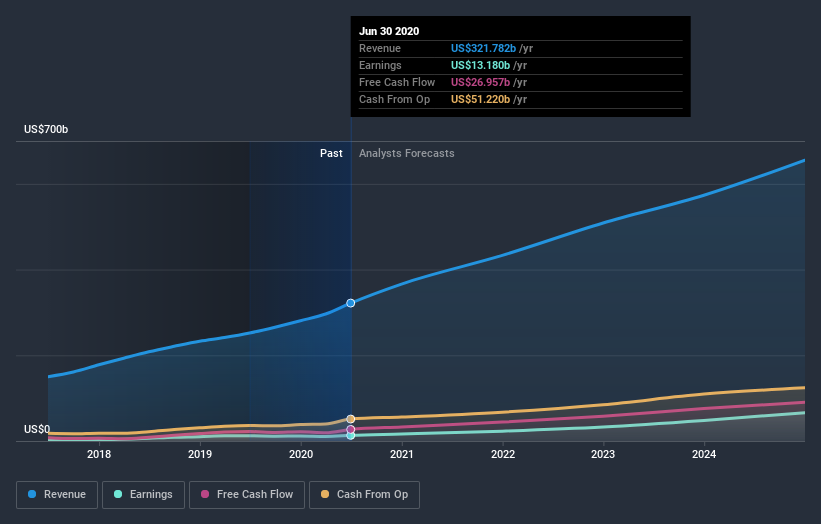Toggle the Cash From Op legend series
The width and height of the screenshot is (821, 524).
(x=364, y=495)
